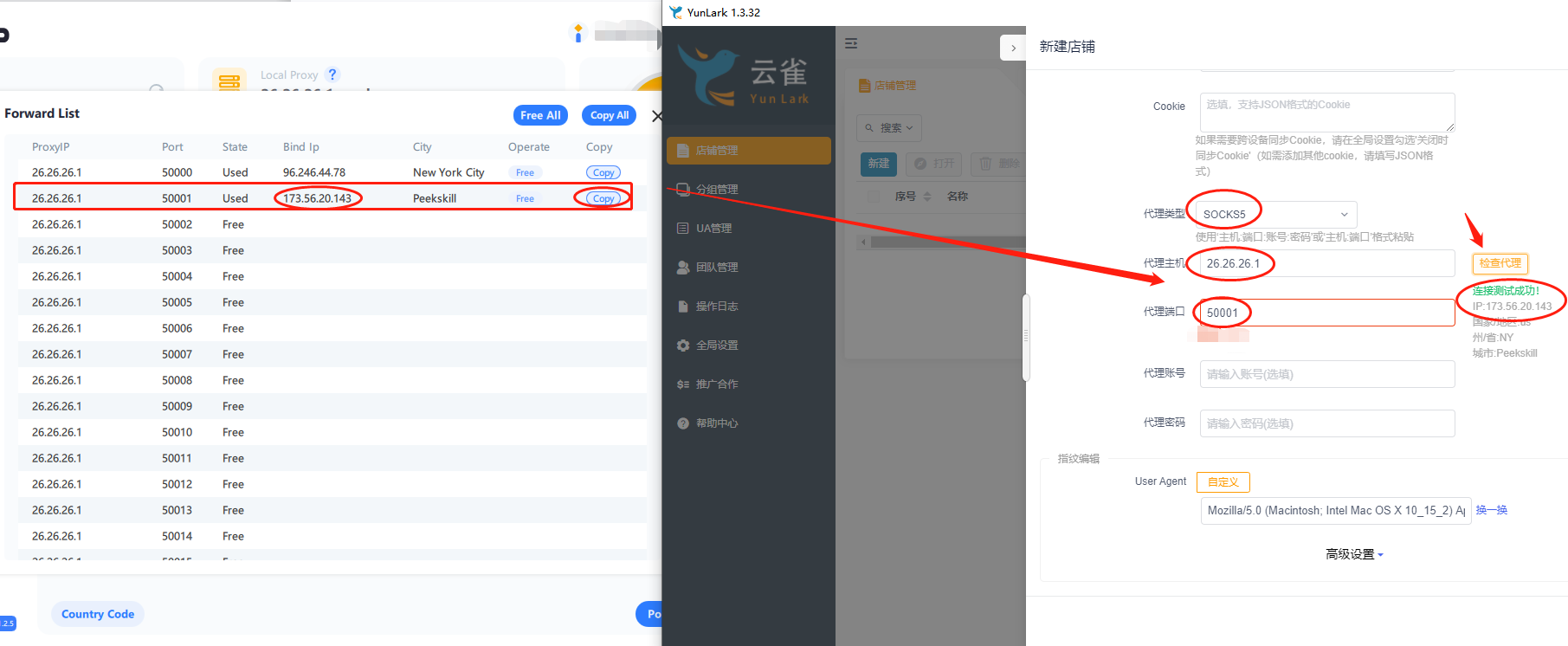Screen dimensions: 1568x646
Task: Click 全局设置 gear icon
Action: coord(683,346)
